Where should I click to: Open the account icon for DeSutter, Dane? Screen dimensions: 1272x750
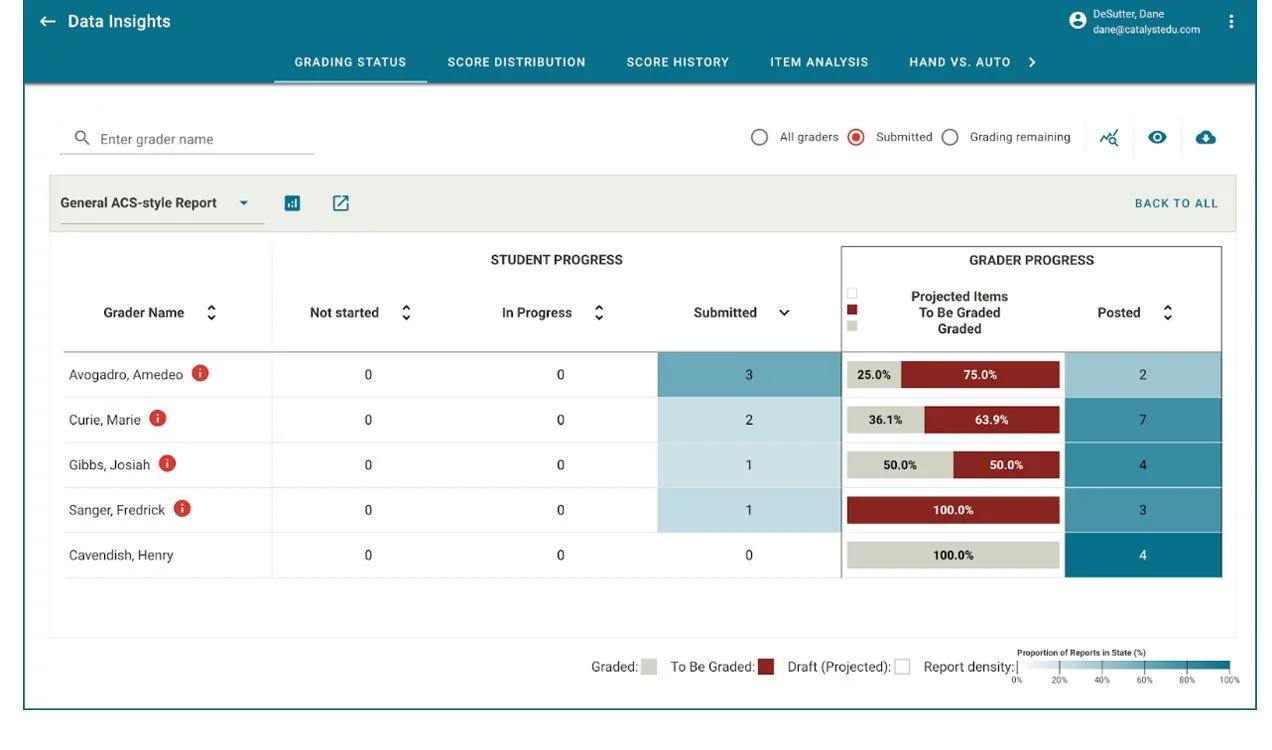click(1077, 20)
